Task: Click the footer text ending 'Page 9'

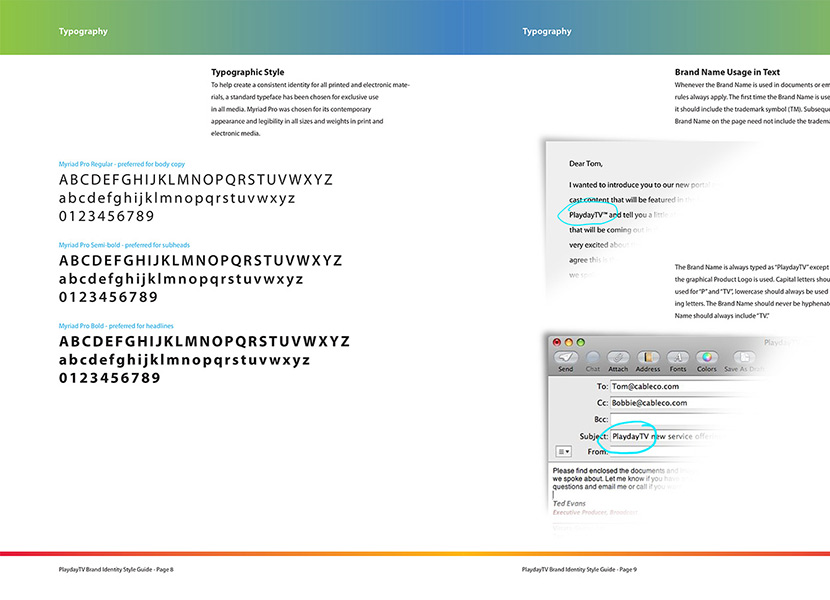Action: [x=579, y=570]
